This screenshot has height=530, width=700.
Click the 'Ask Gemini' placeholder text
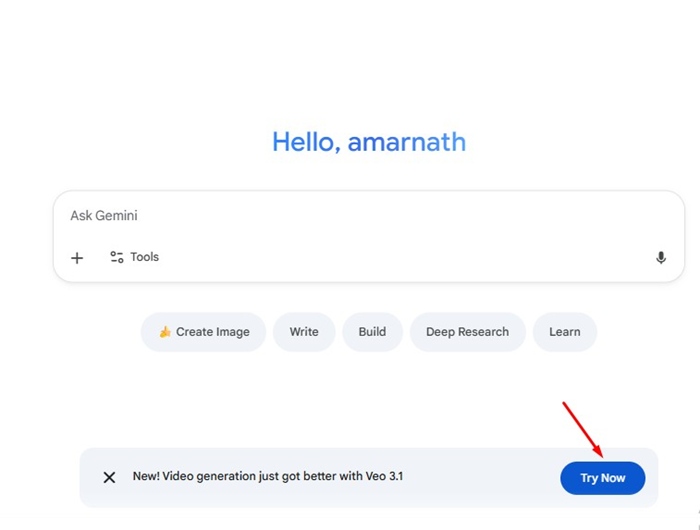[104, 216]
